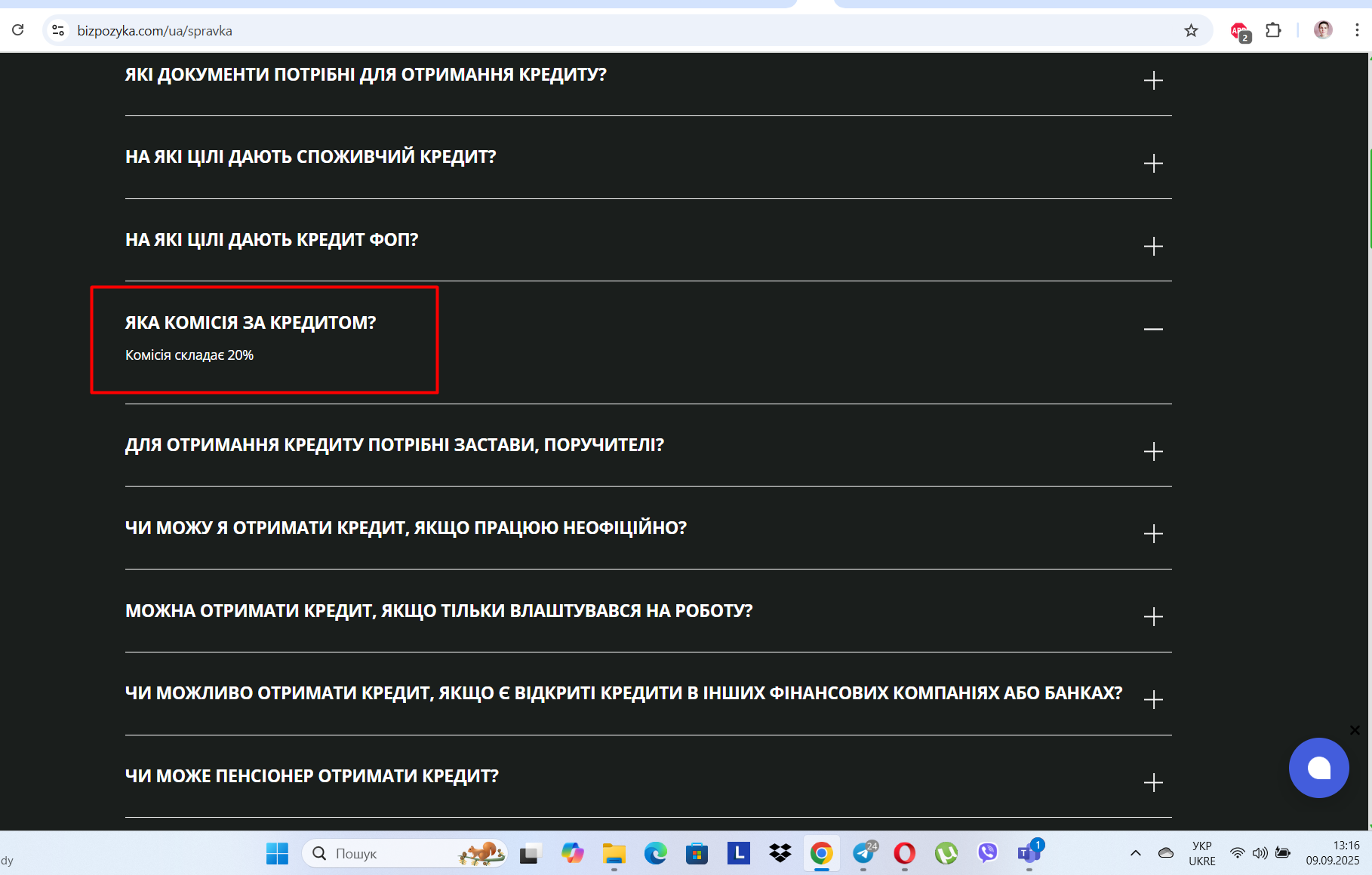This screenshot has height=875, width=1372.
Task: Open Task View in the taskbar
Action: click(531, 854)
